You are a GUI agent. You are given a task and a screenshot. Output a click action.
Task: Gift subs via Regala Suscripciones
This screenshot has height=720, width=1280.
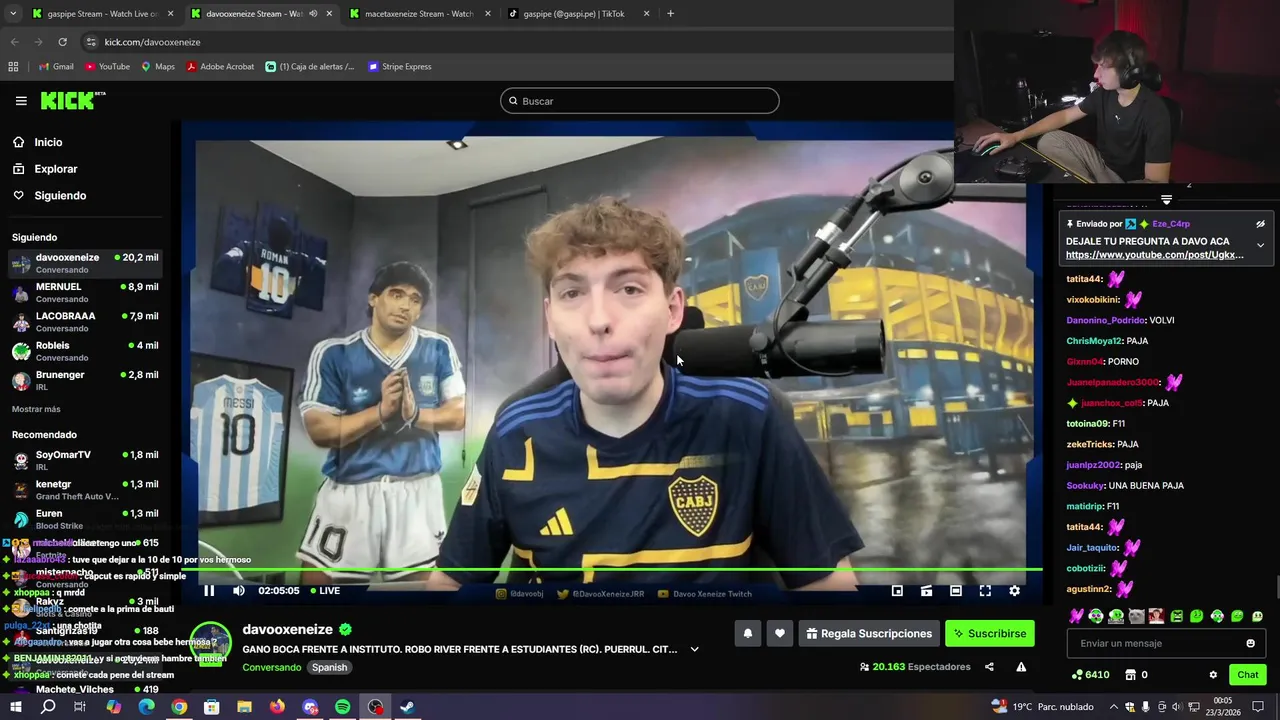click(869, 633)
